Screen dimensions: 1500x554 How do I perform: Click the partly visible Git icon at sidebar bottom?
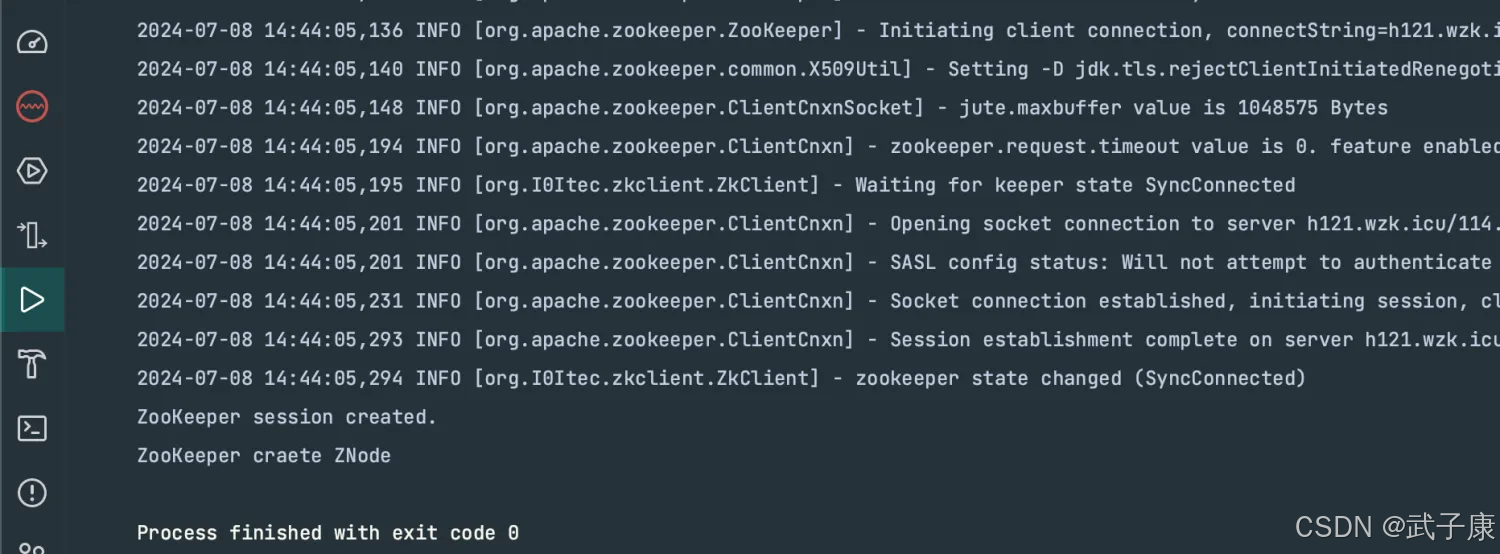click(x=32, y=547)
